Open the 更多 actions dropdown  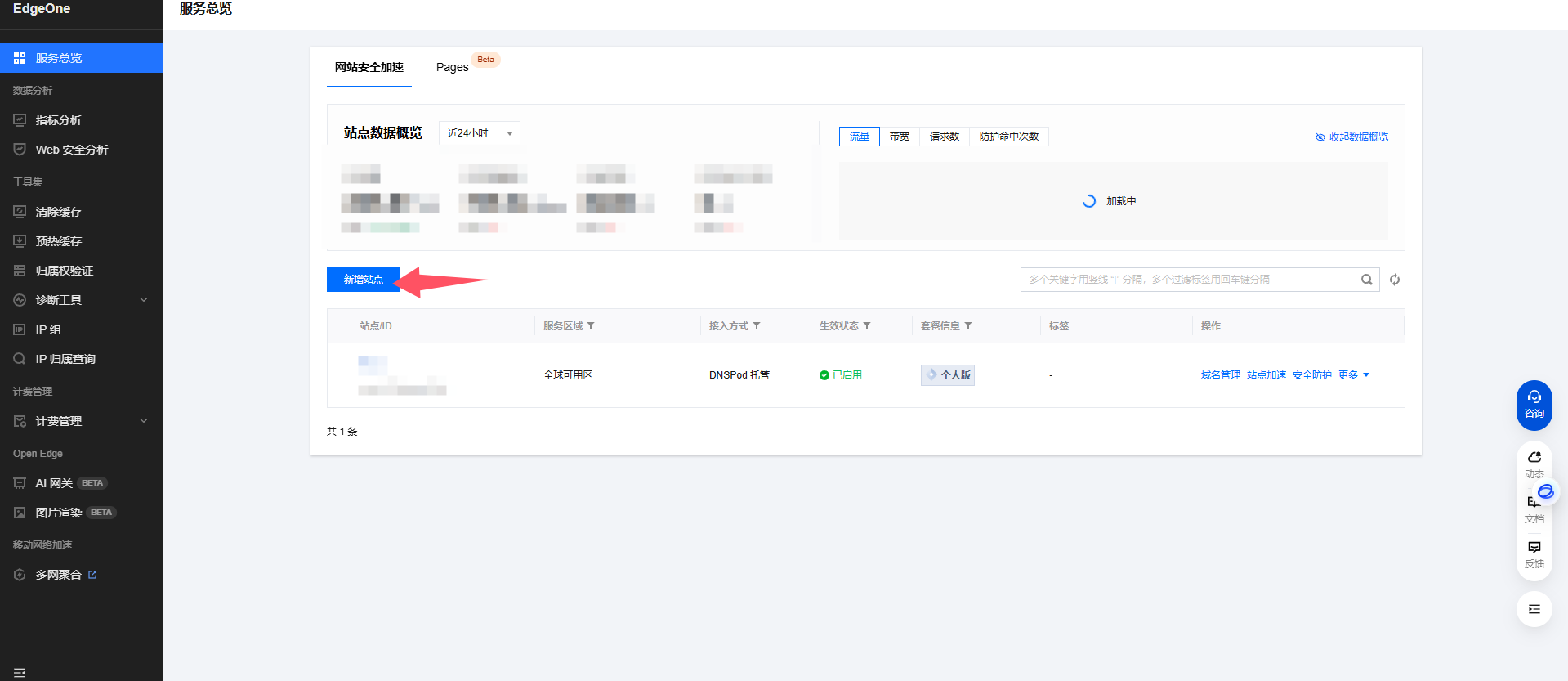(1354, 375)
